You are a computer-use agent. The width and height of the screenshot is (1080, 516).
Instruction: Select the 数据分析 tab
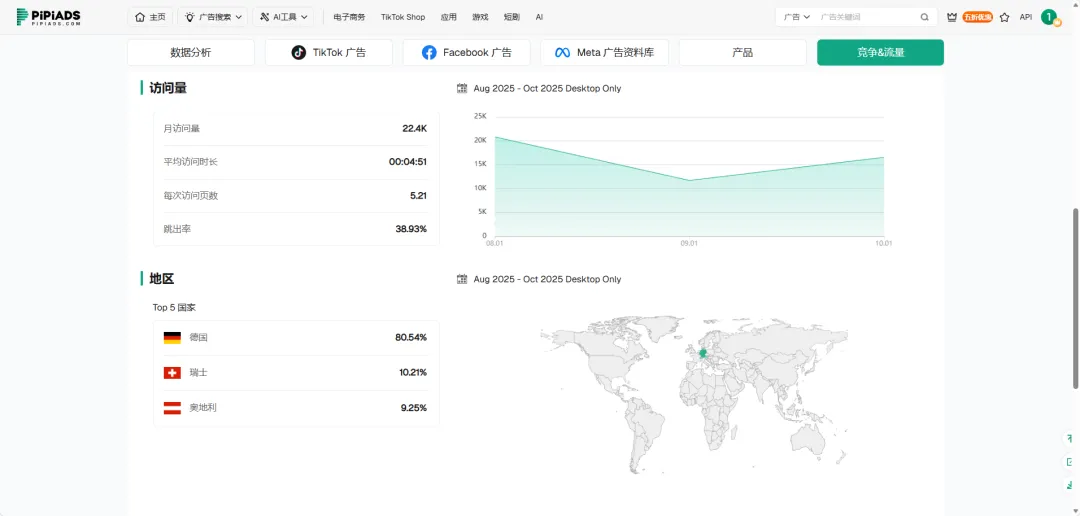[x=190, y=53]
